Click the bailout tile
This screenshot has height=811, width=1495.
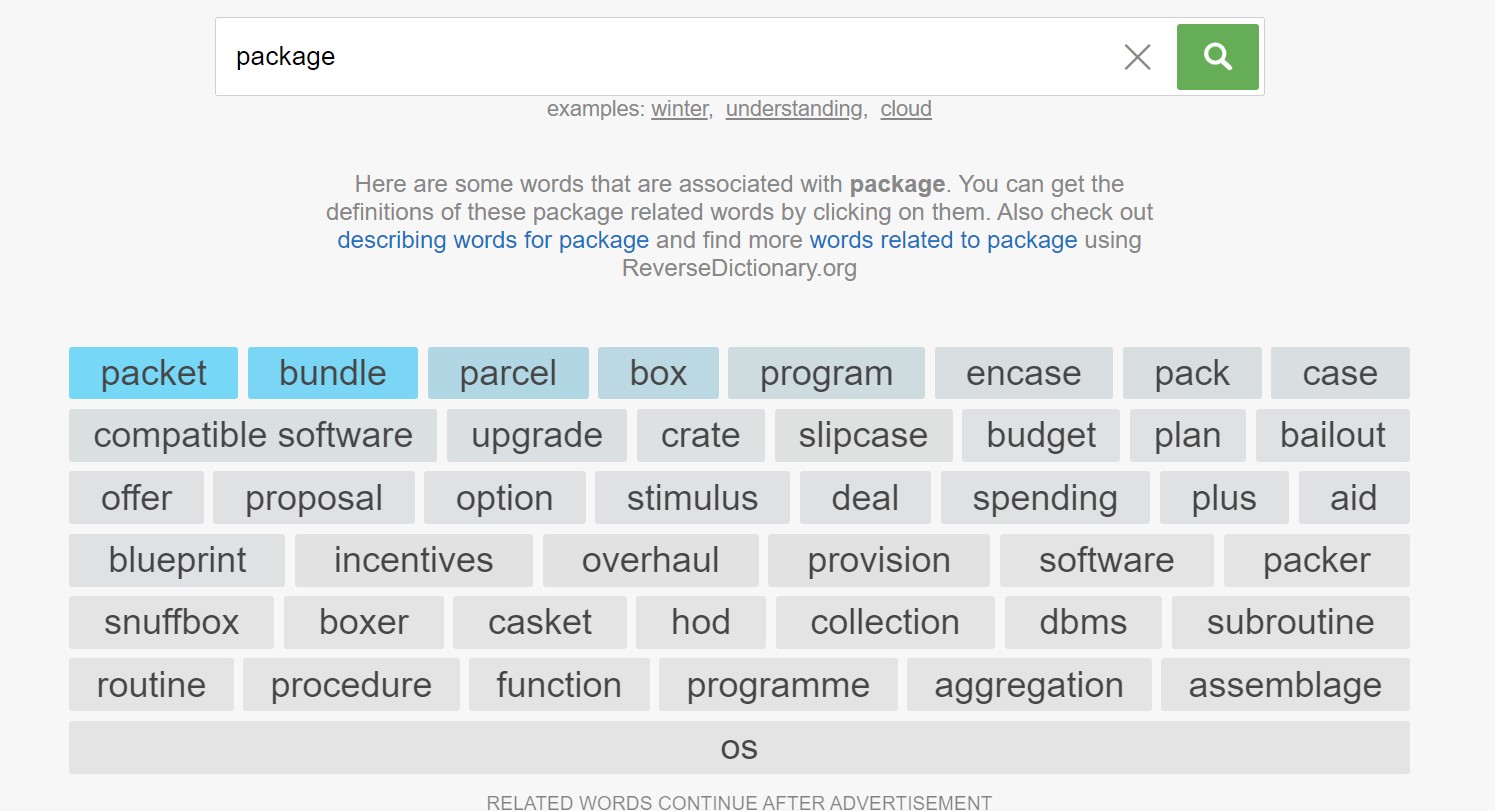(x=1332, y=435)
